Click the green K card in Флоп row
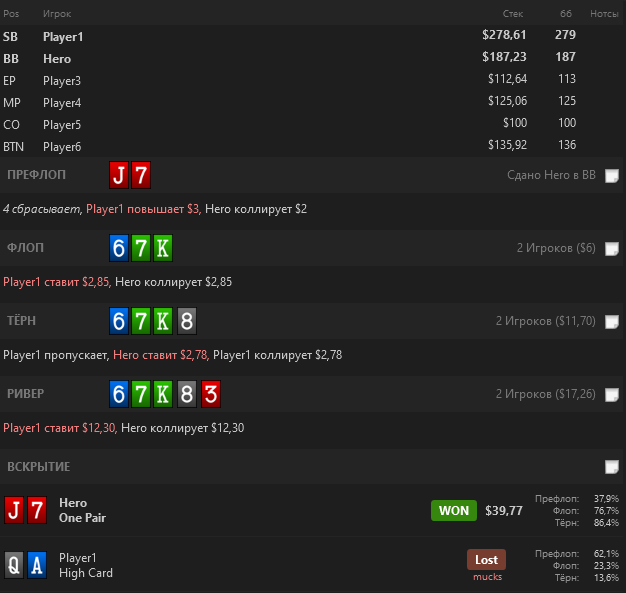626x593 pixels. (x=163, y=248)
